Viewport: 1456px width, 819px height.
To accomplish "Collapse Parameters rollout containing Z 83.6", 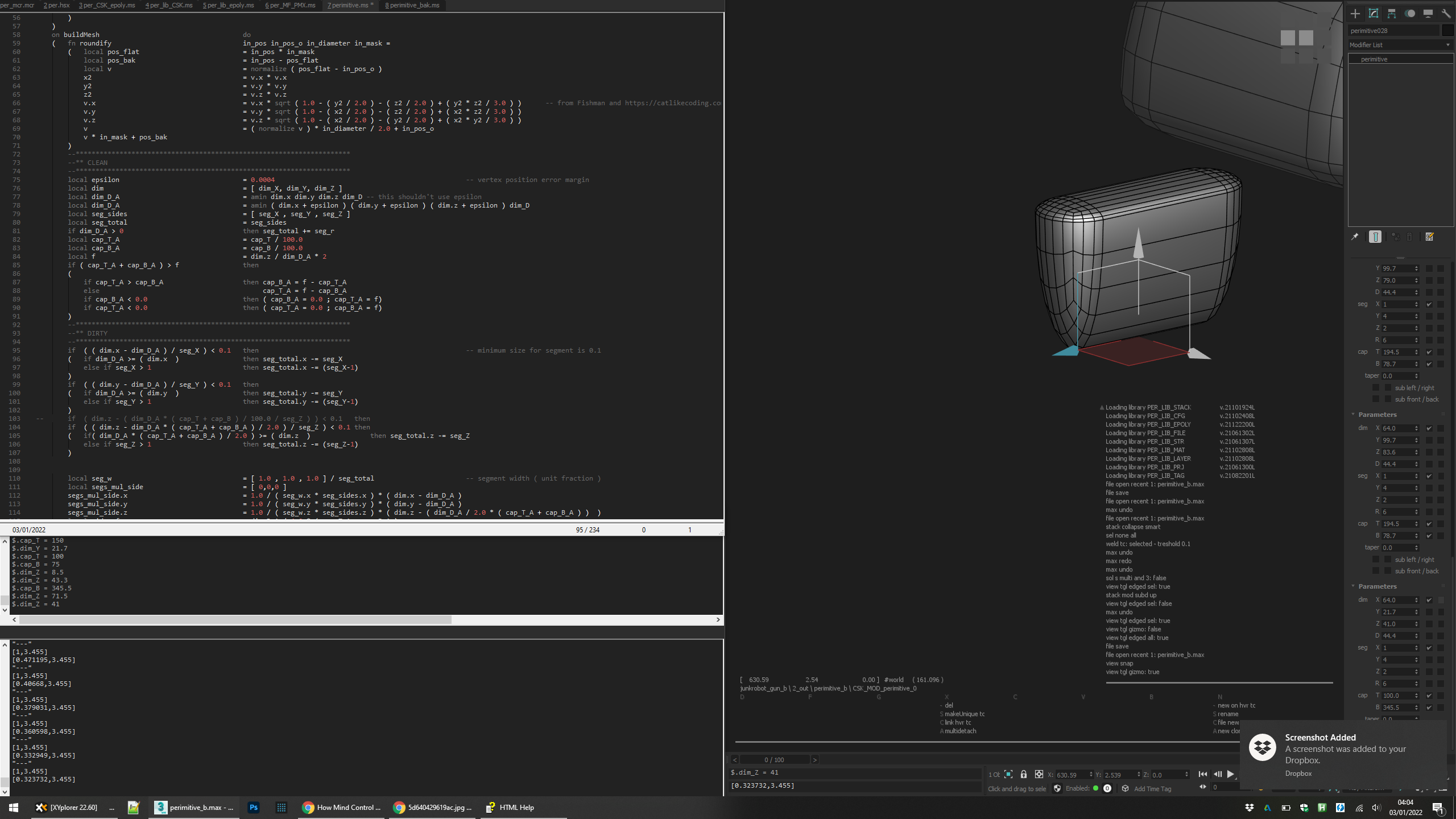I will 1377,415.
